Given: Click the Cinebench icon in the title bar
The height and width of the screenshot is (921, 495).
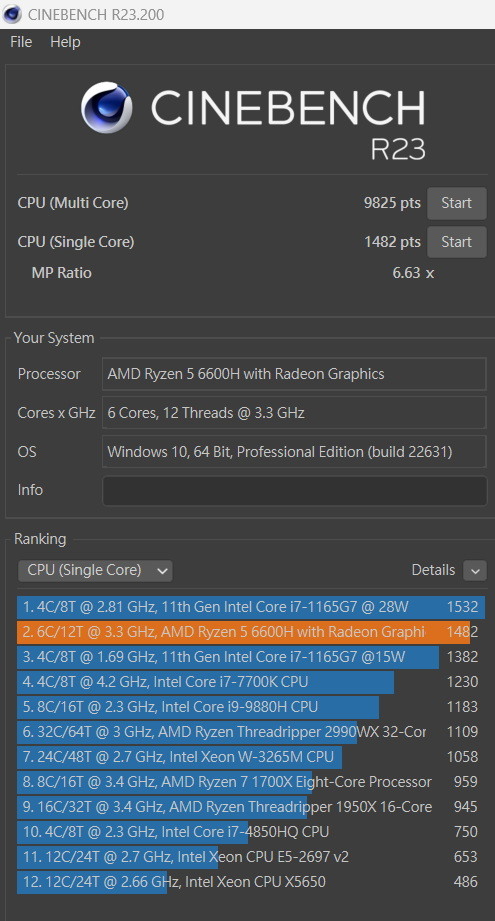Looking at the screenshot, I should tap(12, 14).
